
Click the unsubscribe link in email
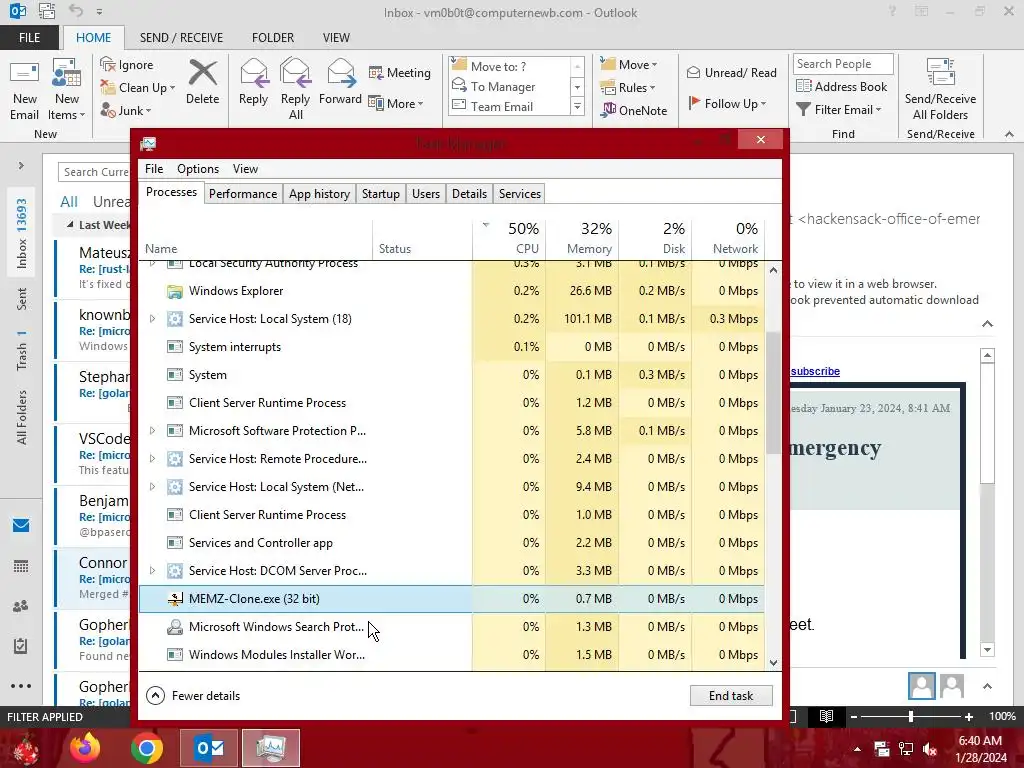pyautogui.click(x=815, y=371)
